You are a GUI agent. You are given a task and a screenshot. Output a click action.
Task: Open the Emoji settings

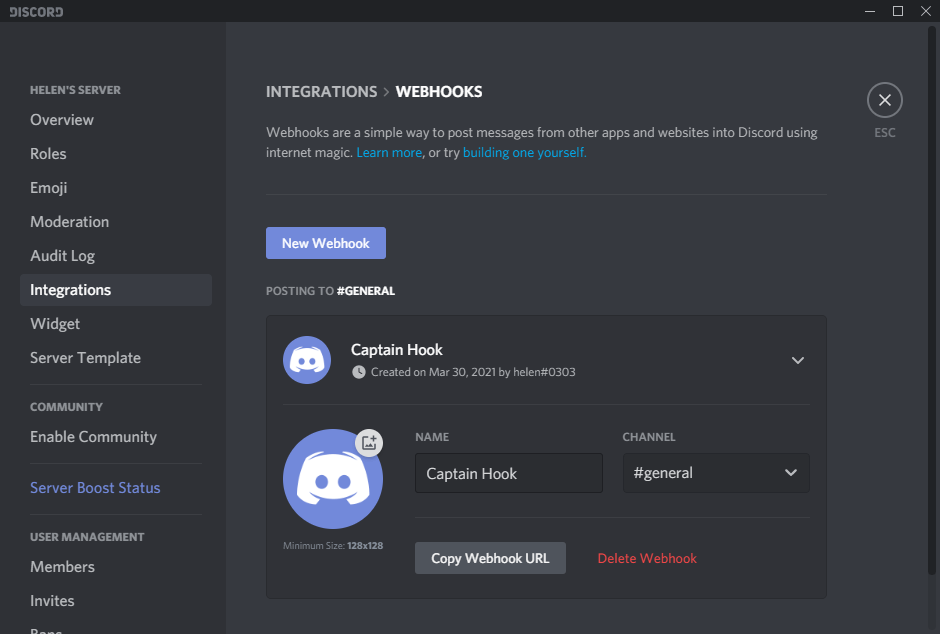pyautogui.click(x=49, y=188)
